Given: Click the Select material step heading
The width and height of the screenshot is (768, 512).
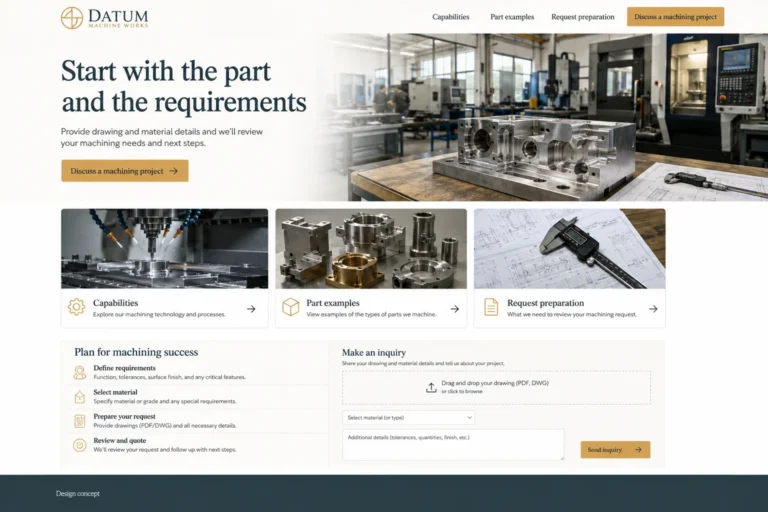Looking at the screenshot, I should [x=115, y=392].
